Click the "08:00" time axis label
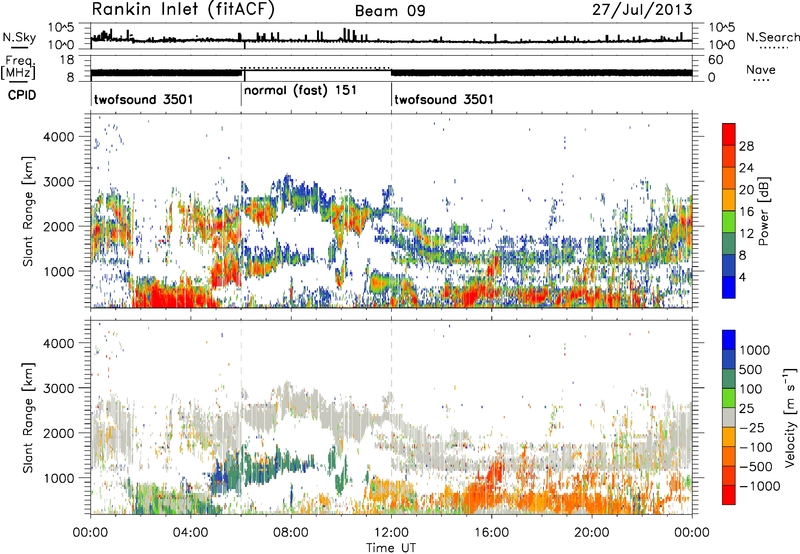 tap(291, 533)
